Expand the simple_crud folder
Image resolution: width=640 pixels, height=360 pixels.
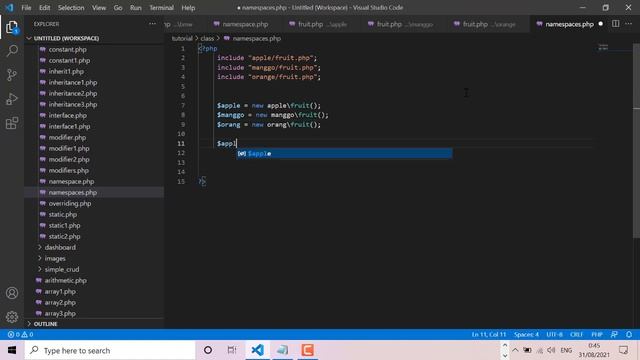pos(62,269)
